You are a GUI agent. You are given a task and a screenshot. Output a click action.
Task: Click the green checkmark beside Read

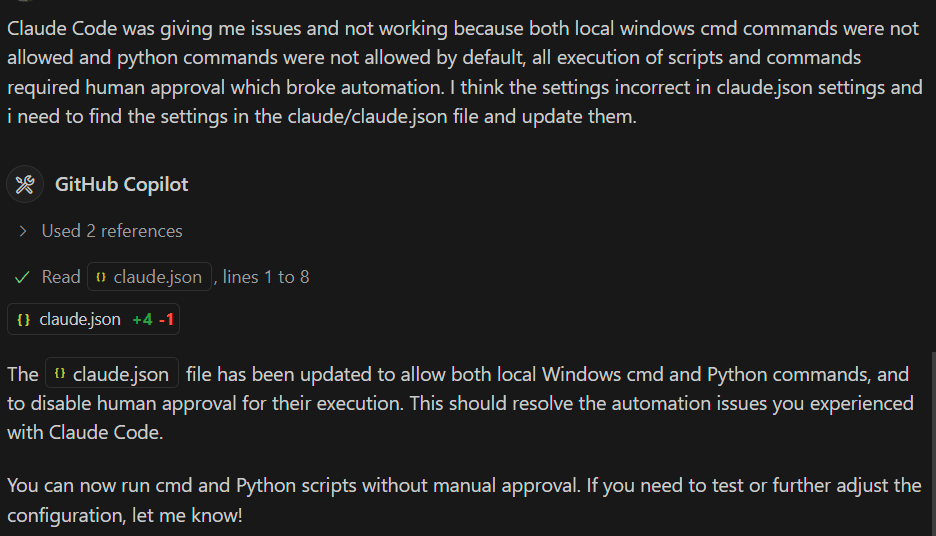click(x=23, y=277)
